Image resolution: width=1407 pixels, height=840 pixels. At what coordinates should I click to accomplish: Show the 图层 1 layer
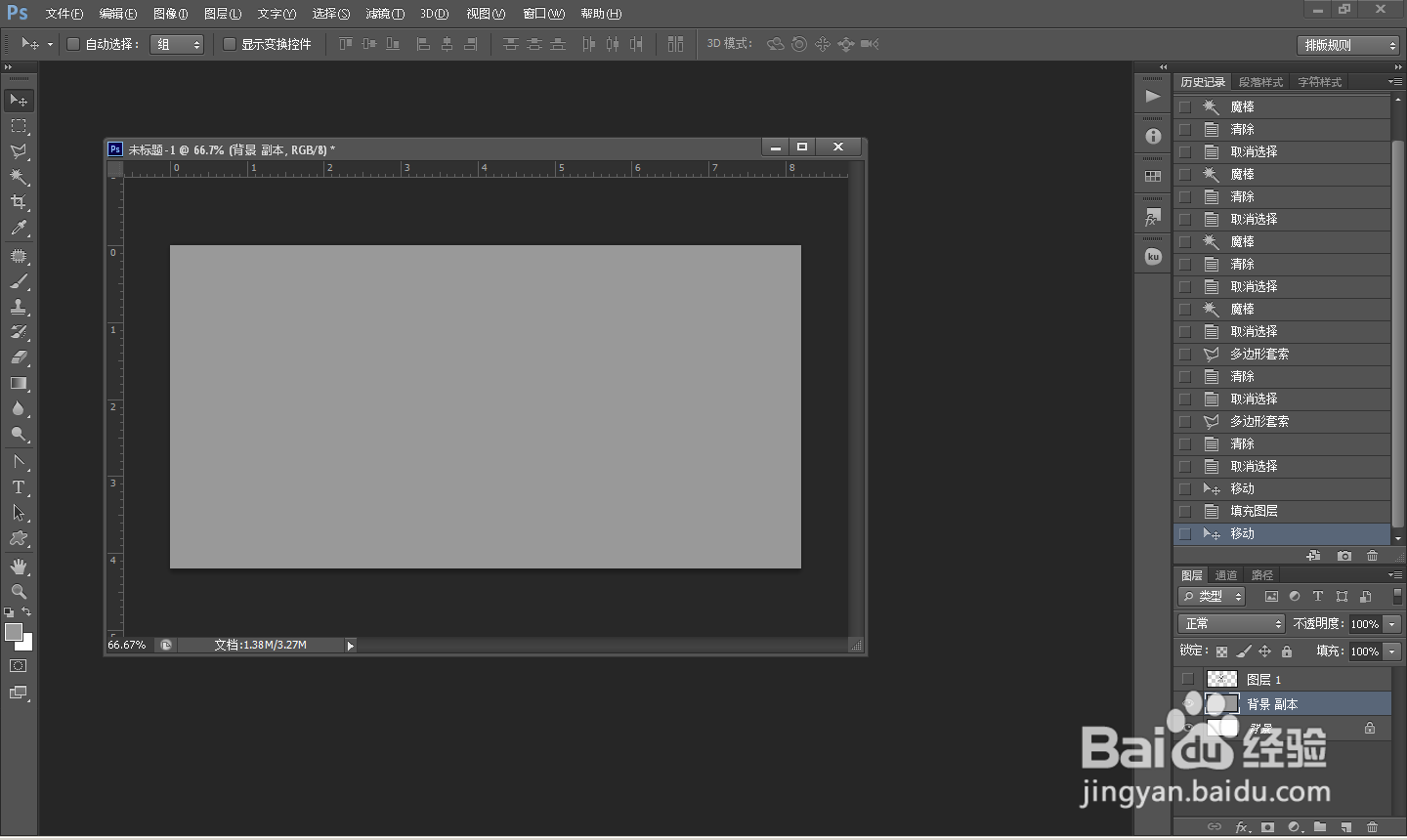[x=1188, y=679]
